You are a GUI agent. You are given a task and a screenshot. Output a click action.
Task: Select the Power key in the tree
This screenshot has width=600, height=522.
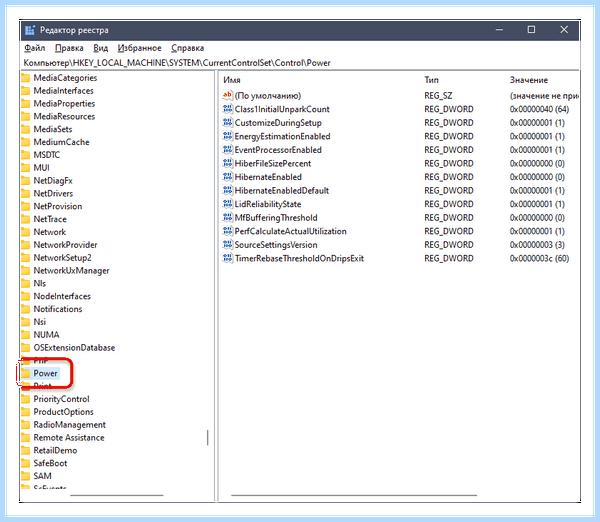(x=45, y=373)
